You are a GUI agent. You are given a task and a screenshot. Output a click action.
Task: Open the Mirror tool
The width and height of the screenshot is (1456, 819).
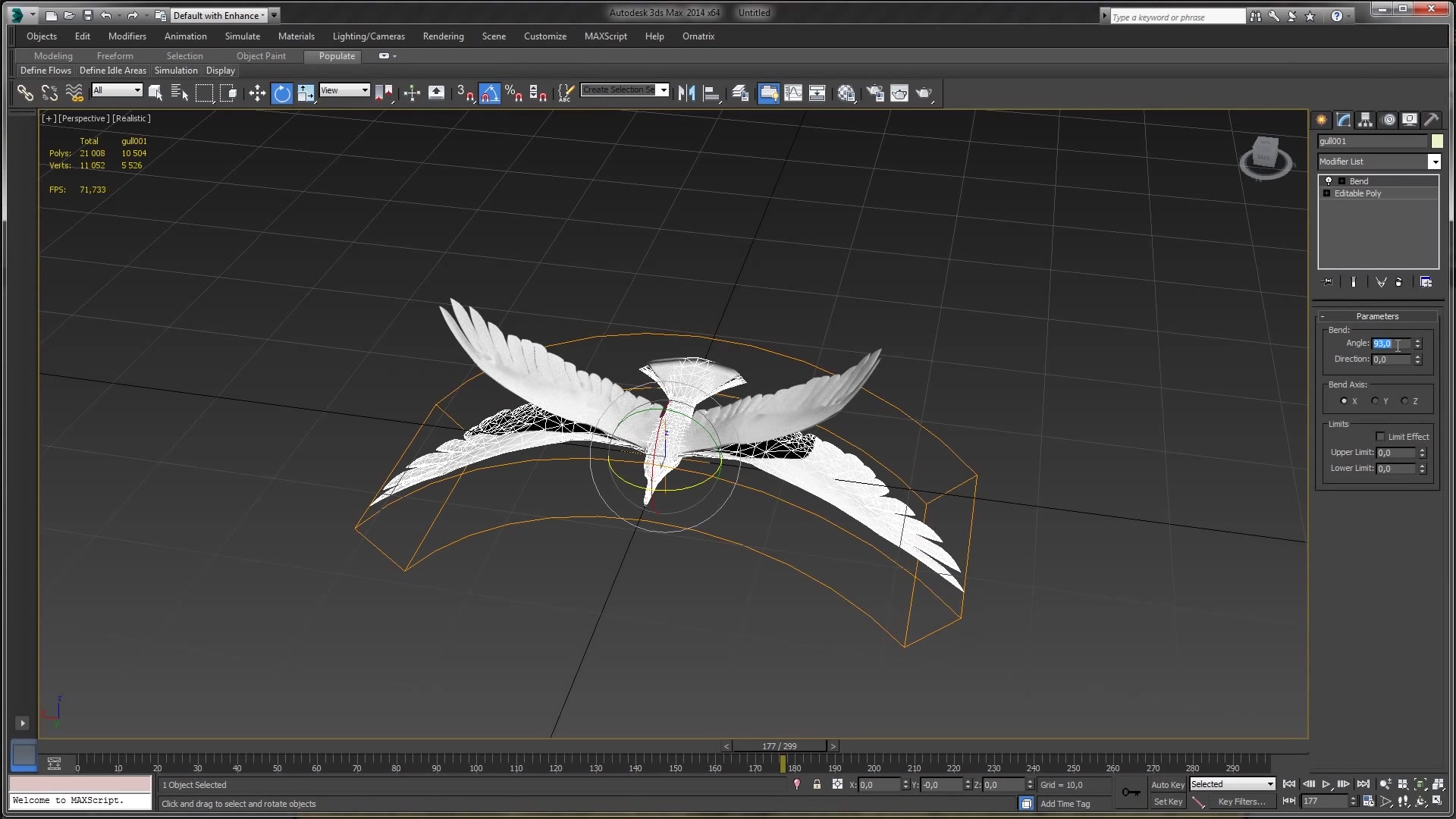686,93
